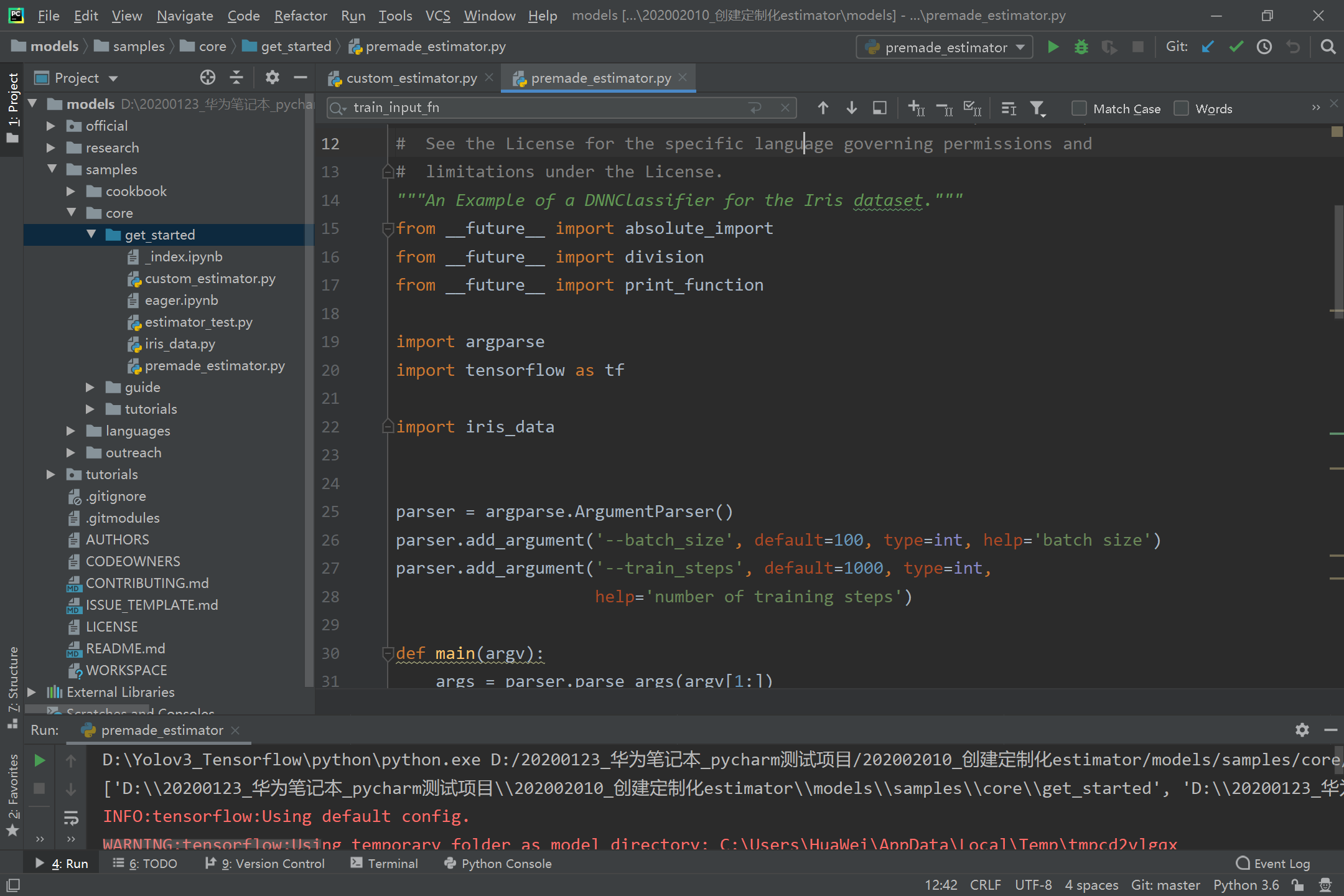Viewport: 1344px width, 896px height.
Task: Expand the official folder in the project tree
Action: [51, 126]
